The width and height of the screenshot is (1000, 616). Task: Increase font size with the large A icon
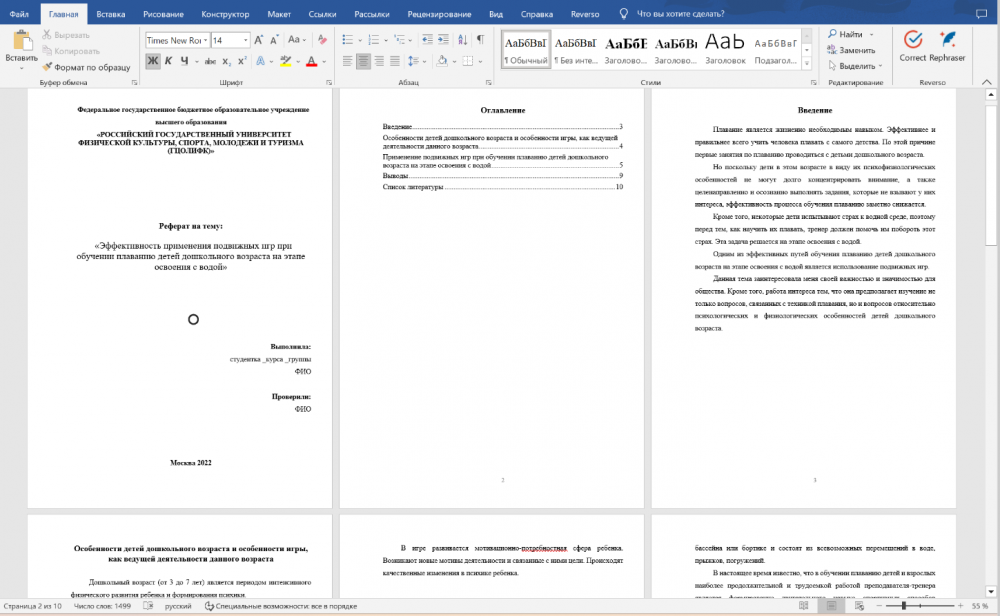tap(258, 40)
